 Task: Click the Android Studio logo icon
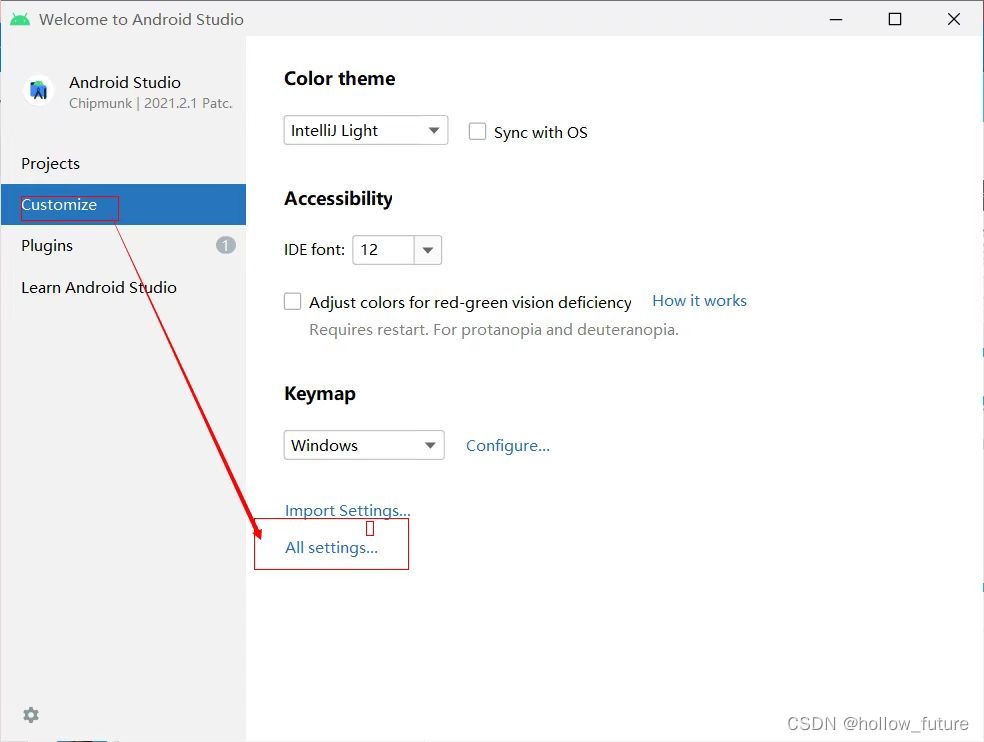(x=38, y=91)
